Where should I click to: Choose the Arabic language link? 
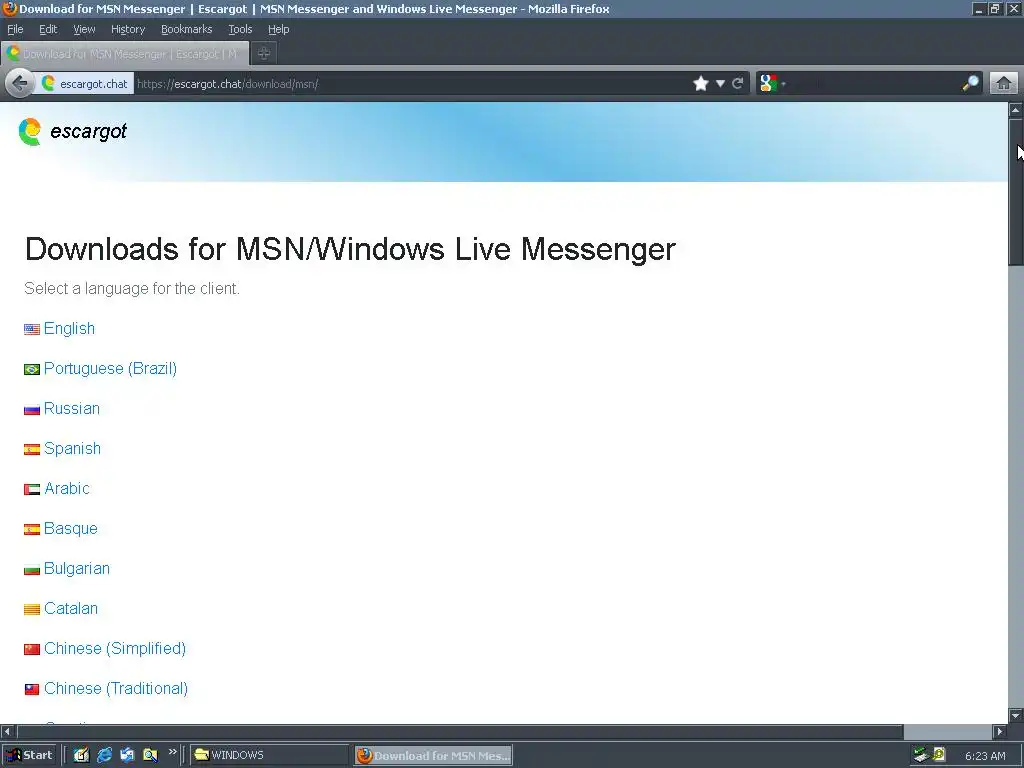(x=67, y=488)
